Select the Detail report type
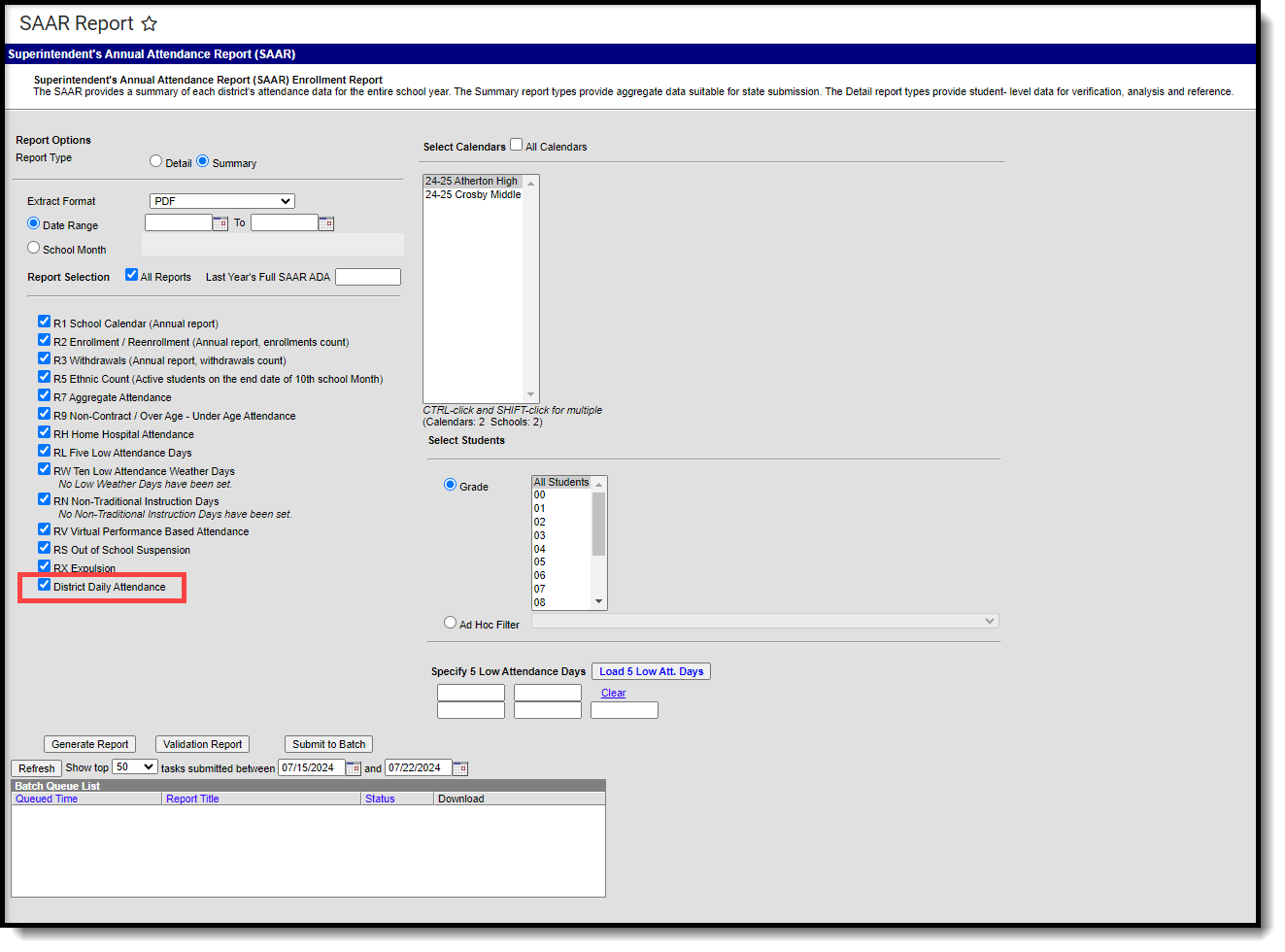This screenshot has width=1285, height=952. (x=156, y=161)
